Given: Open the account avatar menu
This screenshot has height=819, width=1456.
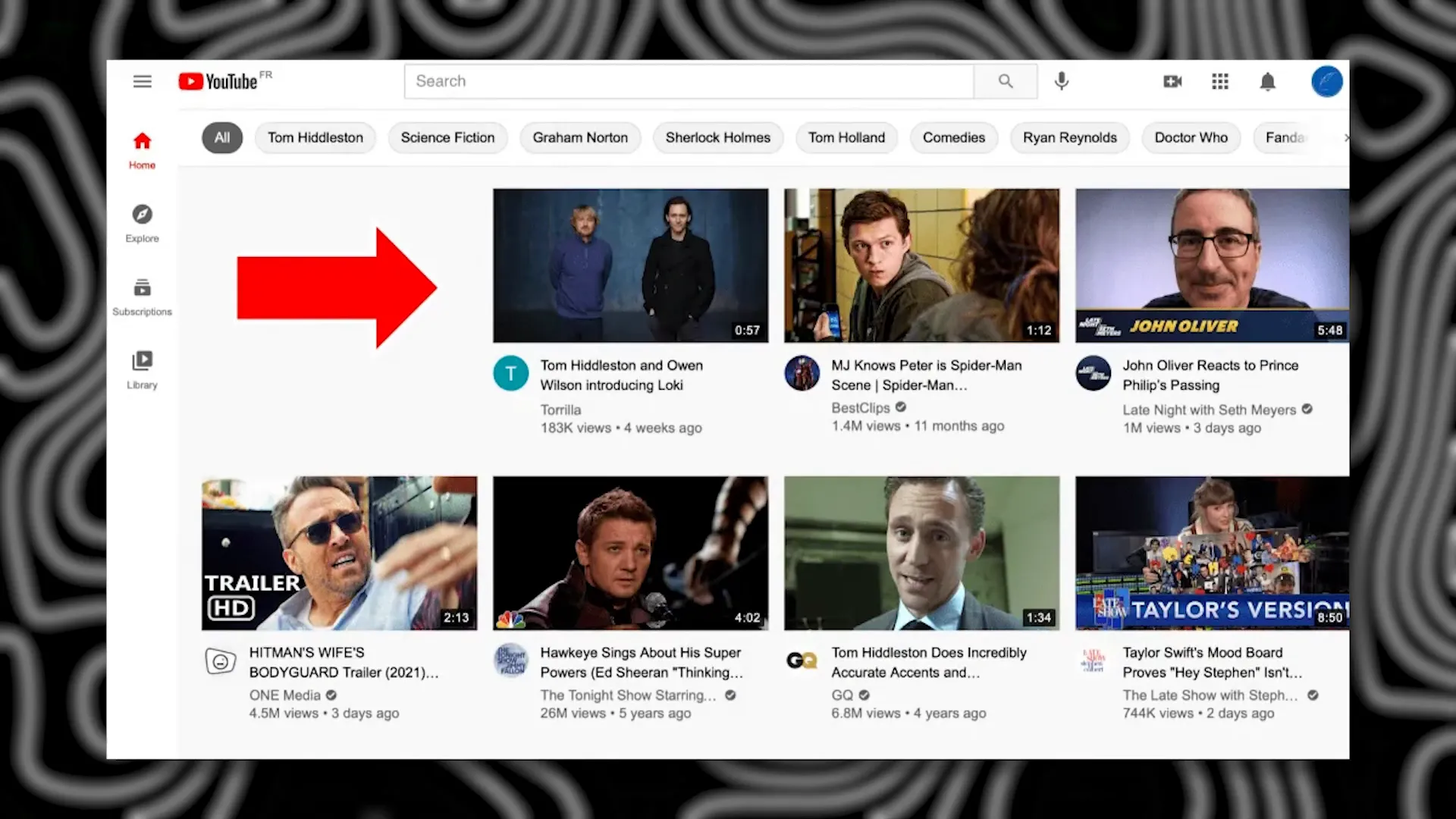Looking at the screenshot, I should pyautogui.click(x=1326, y=81).
